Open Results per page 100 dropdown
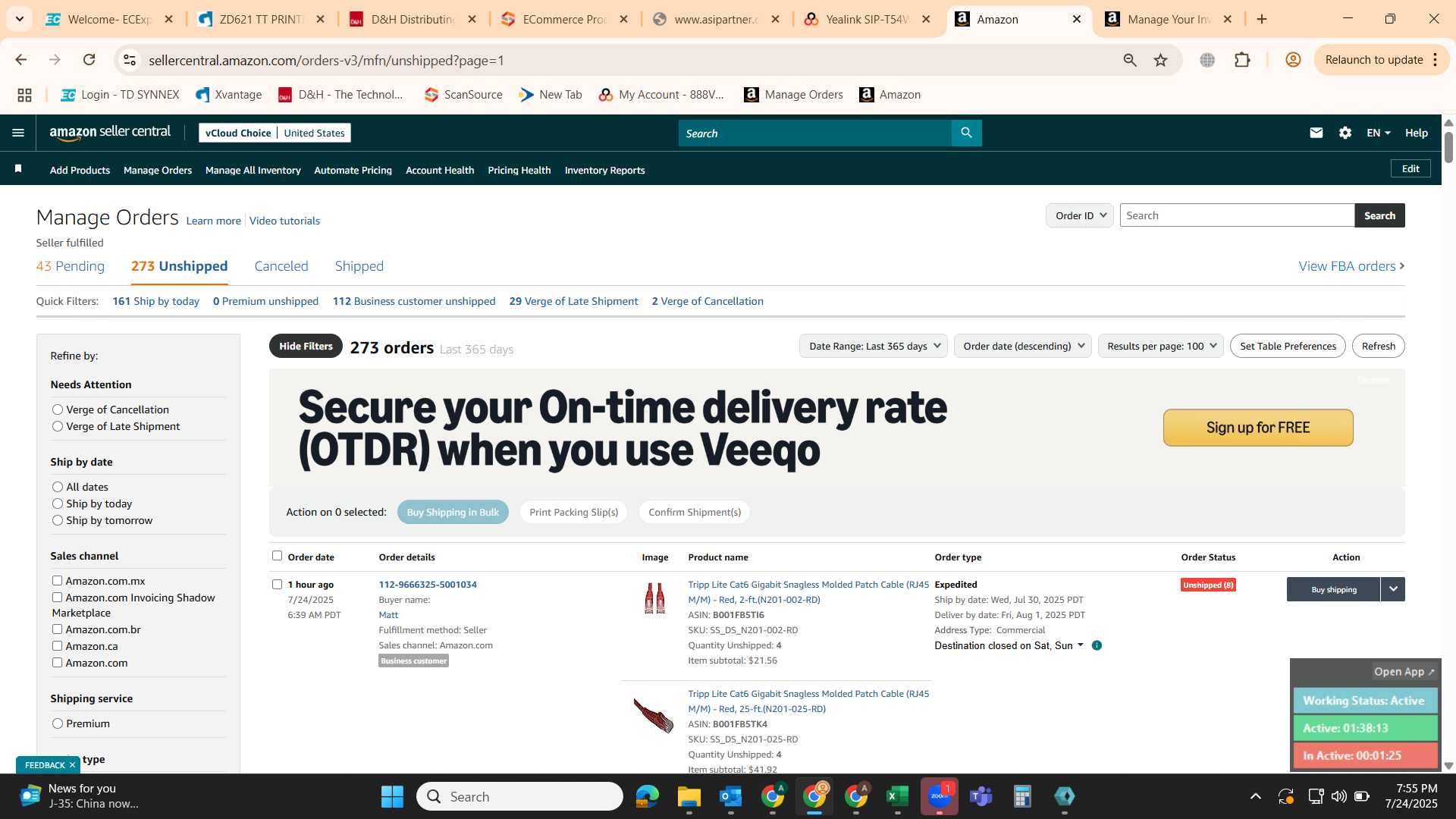The image size is (1456, 819). 1160,346
